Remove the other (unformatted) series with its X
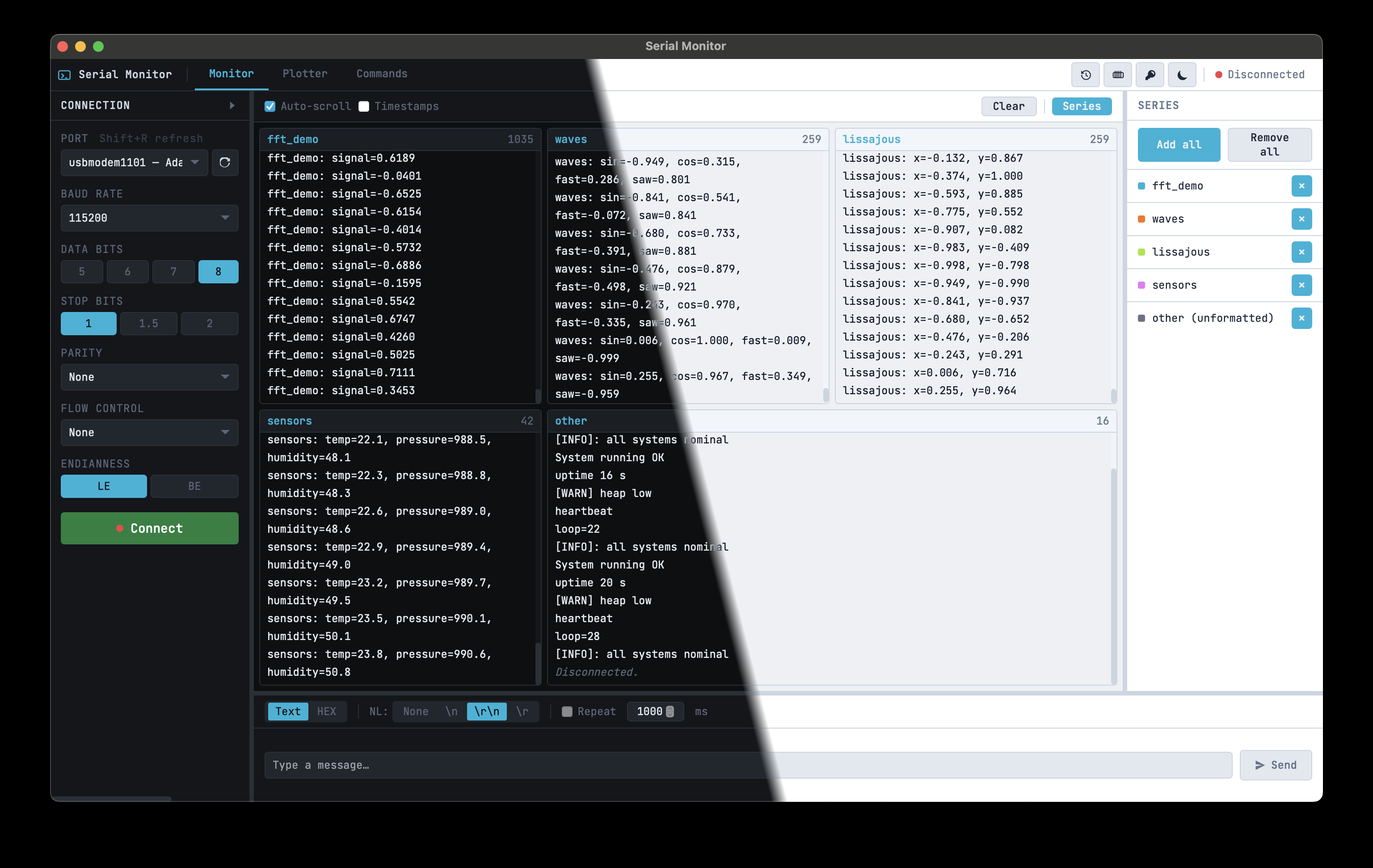 [x=1301, y=318]
